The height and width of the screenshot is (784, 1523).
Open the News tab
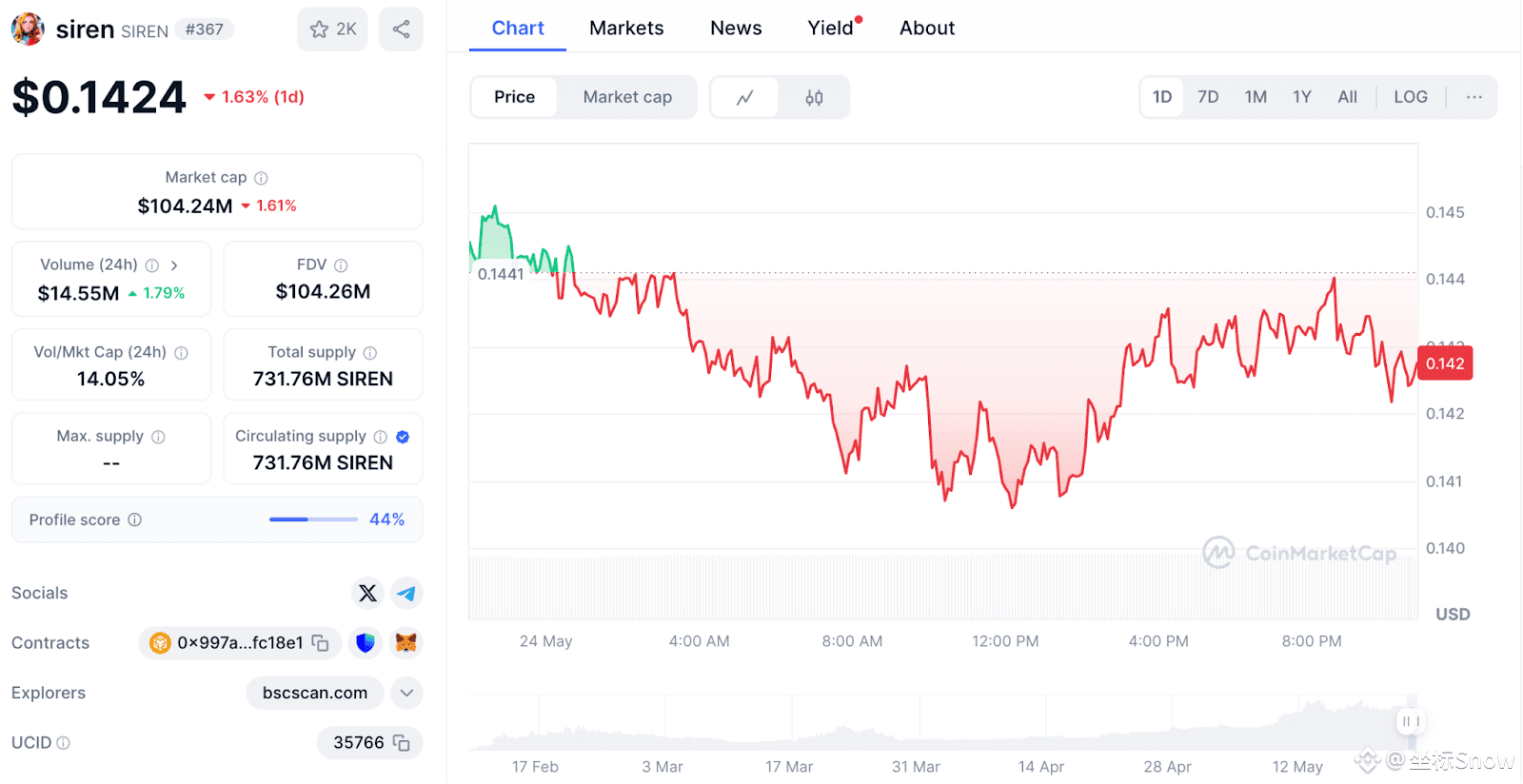pos(736,29)
